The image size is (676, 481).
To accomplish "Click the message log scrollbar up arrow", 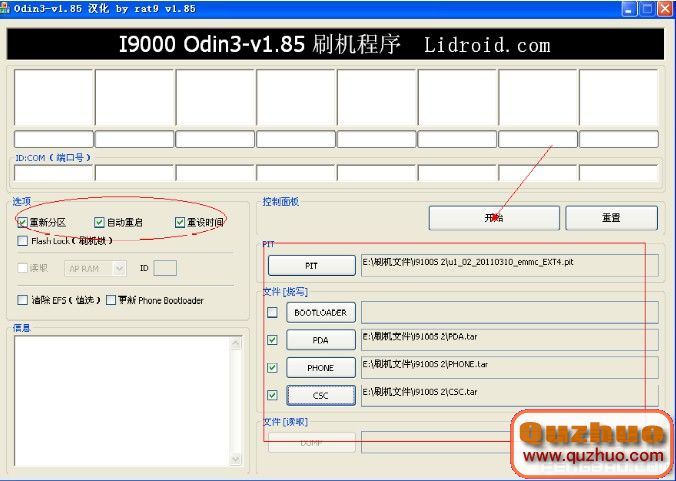I will click(x=236, y=343).
